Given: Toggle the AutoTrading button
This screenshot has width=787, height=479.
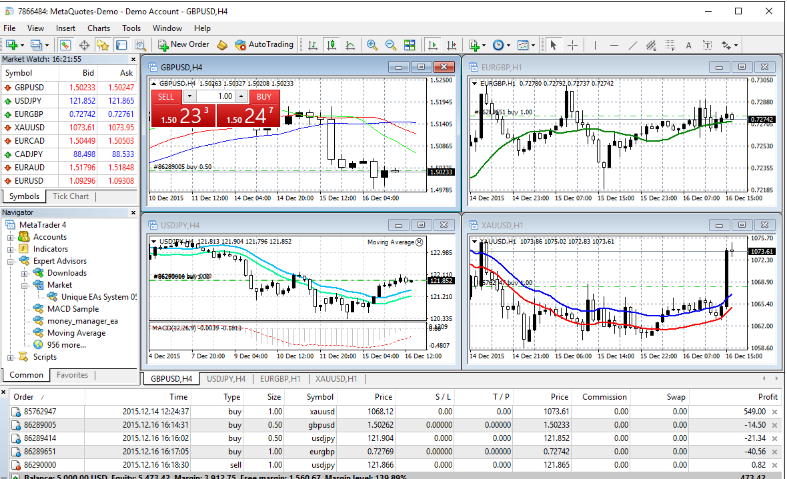Looking at the screenshot, I should [264, 45].
